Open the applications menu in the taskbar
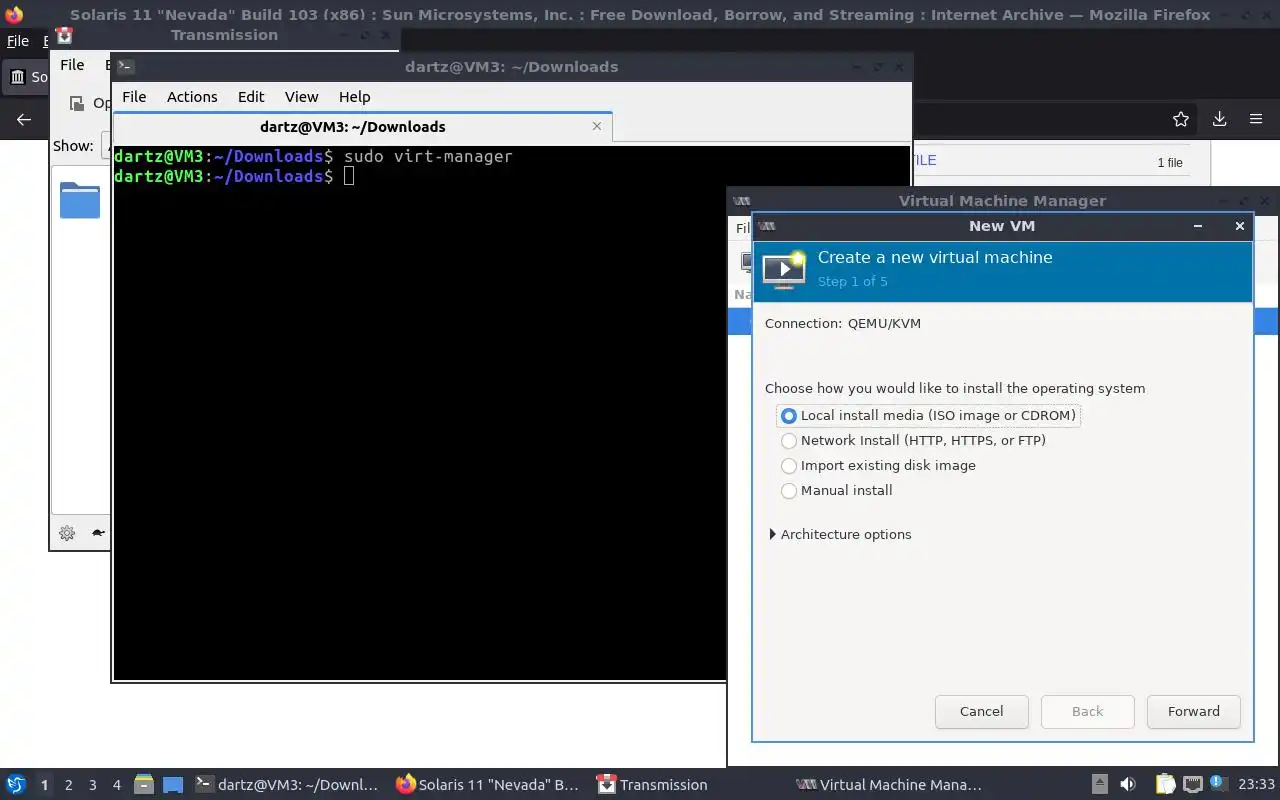Image resolution: width=1280 pixels, height=800 pixels. (x=16, y=784)
